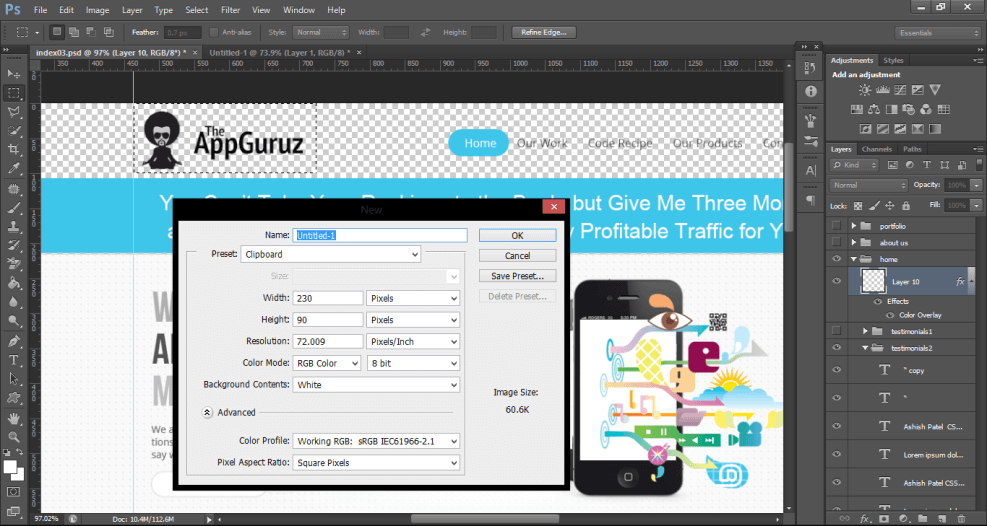Open the History panel icon

point(810,67)
